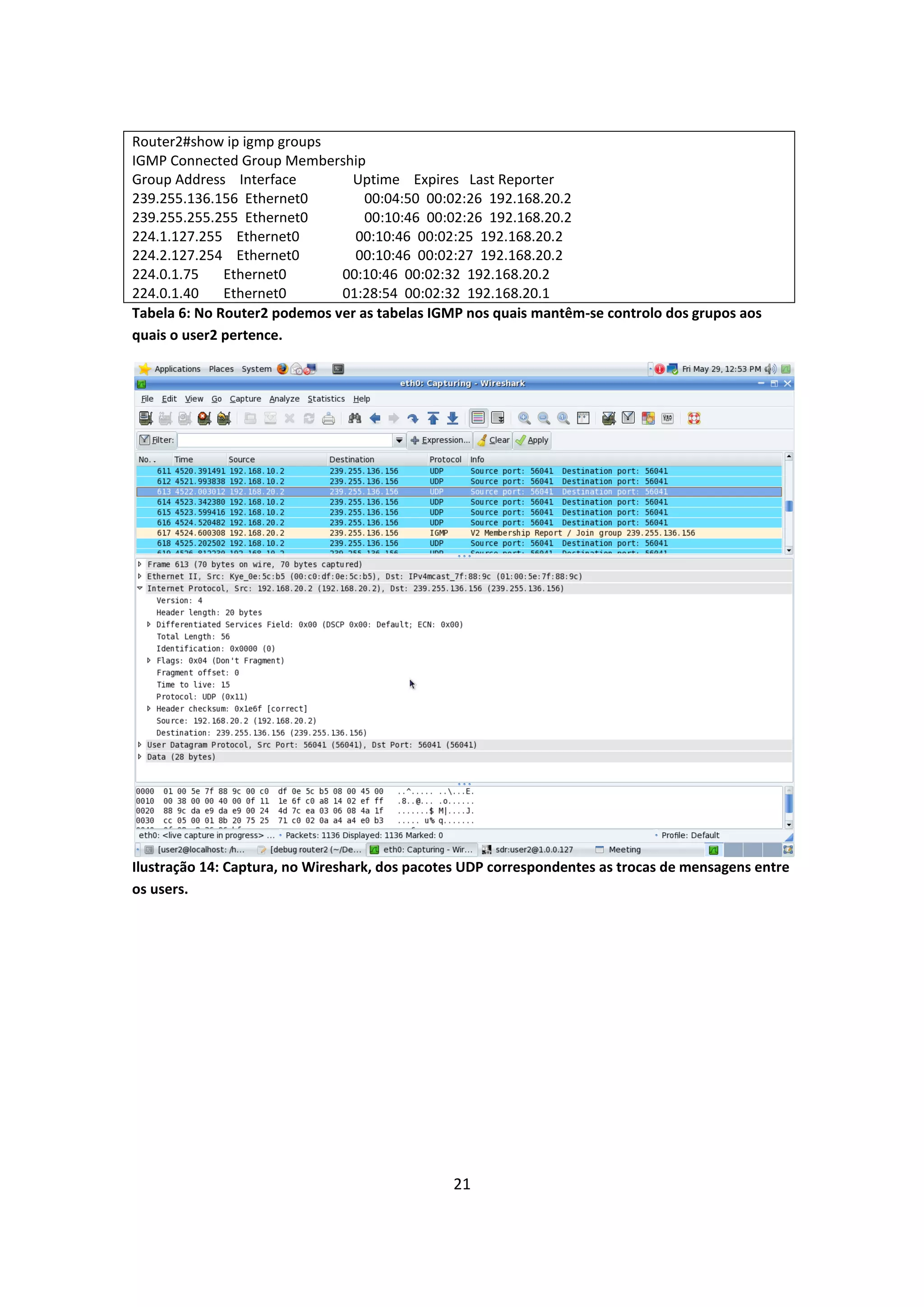Open help via the lifebuoy icon
Screen dimensions: 924x1307
[693, 418]
